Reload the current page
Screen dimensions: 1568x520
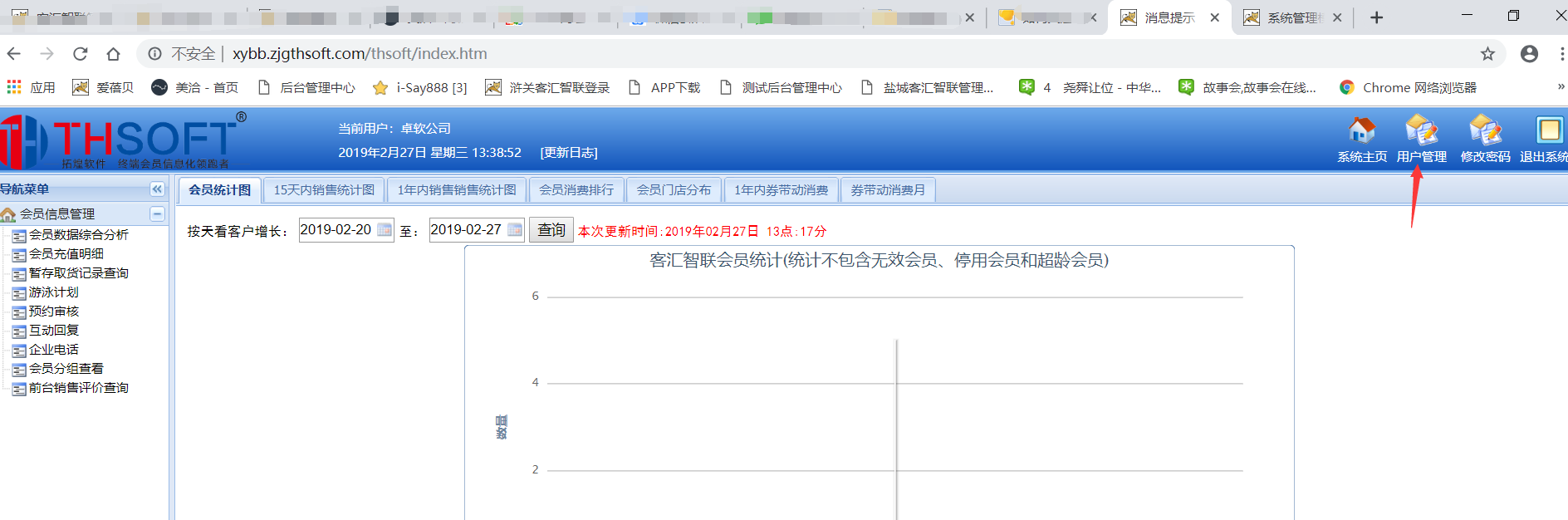(x=81, y=54)
